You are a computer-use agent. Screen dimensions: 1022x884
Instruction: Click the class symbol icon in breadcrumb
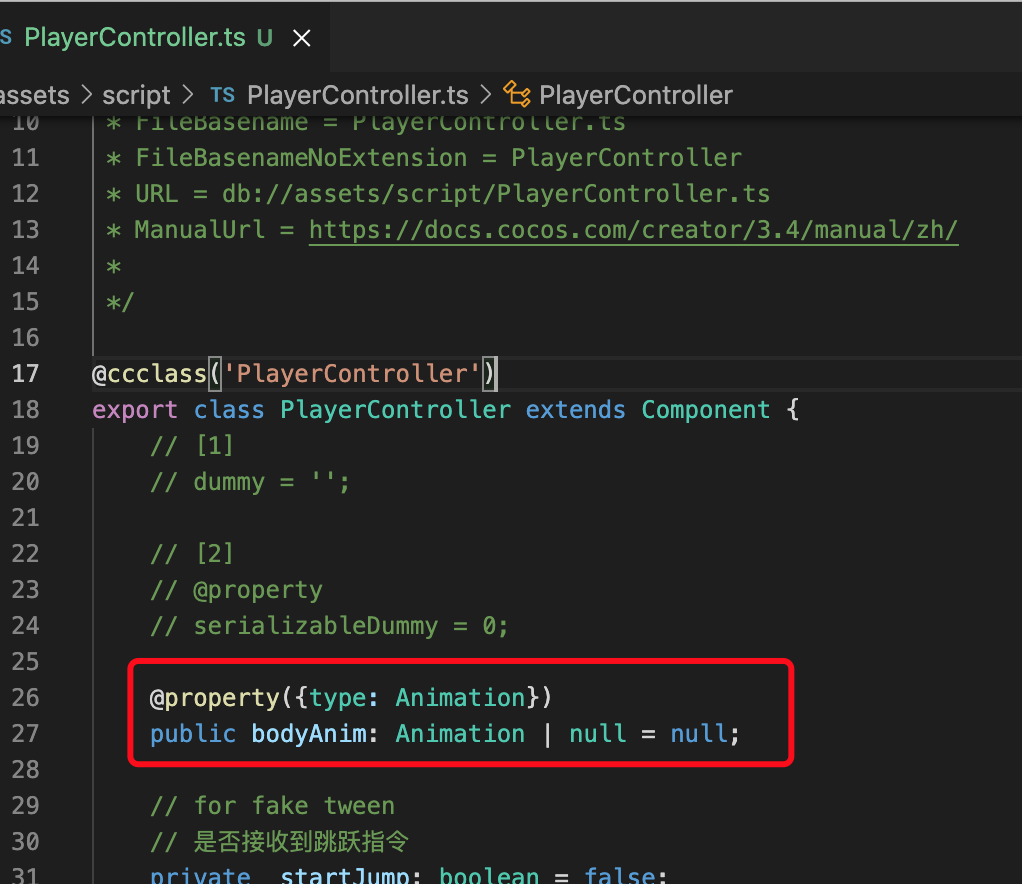(x=516, y=95)
